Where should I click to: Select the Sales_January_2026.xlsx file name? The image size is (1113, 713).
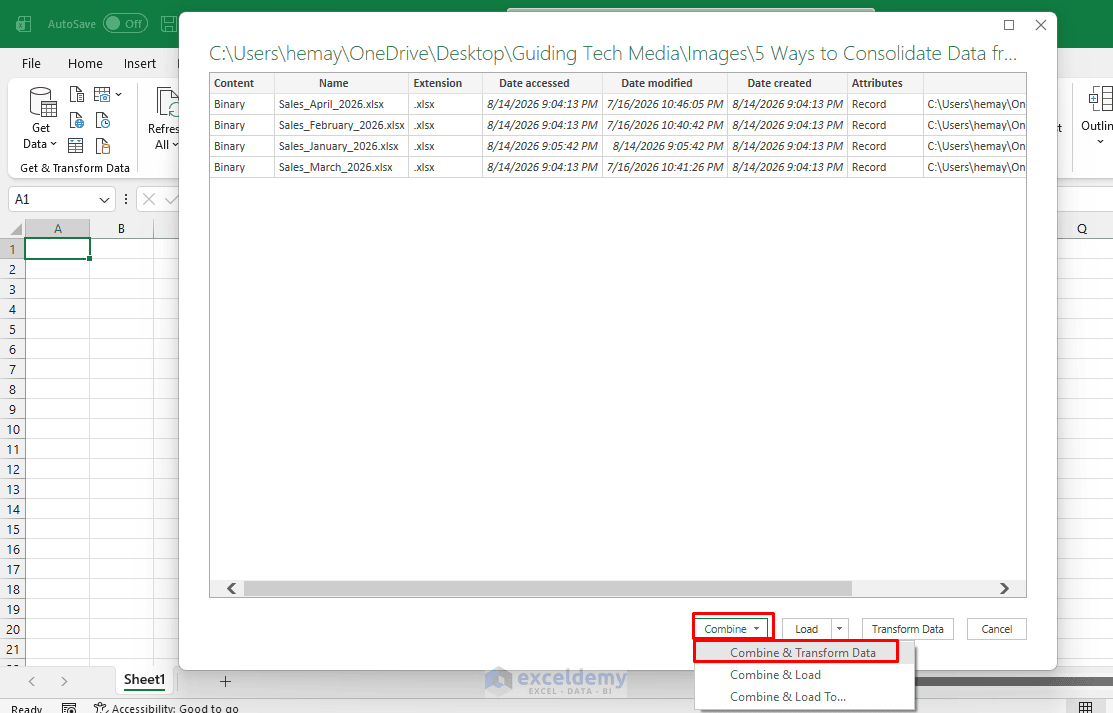tap(339, 146)
